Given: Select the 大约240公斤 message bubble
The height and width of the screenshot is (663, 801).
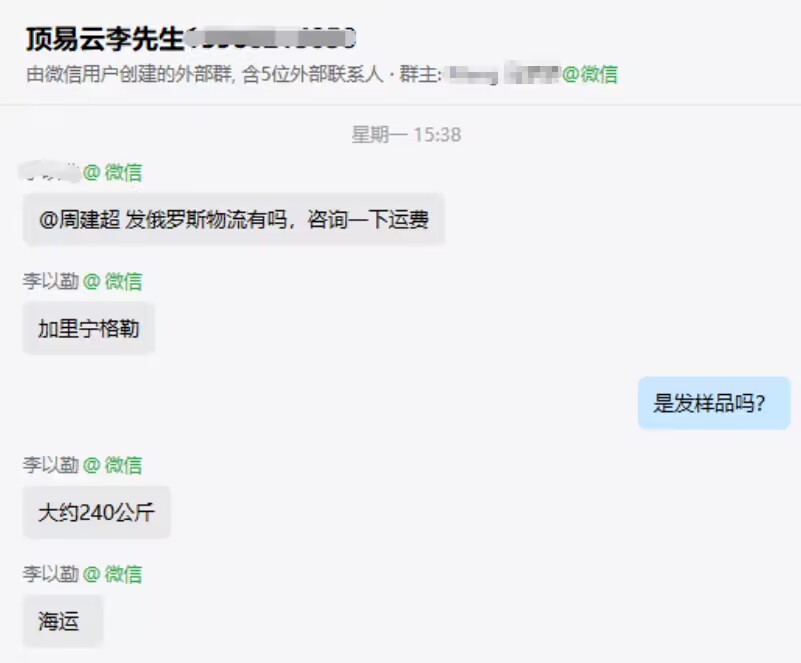Looking at the screenshot, I should click(96, 512).
